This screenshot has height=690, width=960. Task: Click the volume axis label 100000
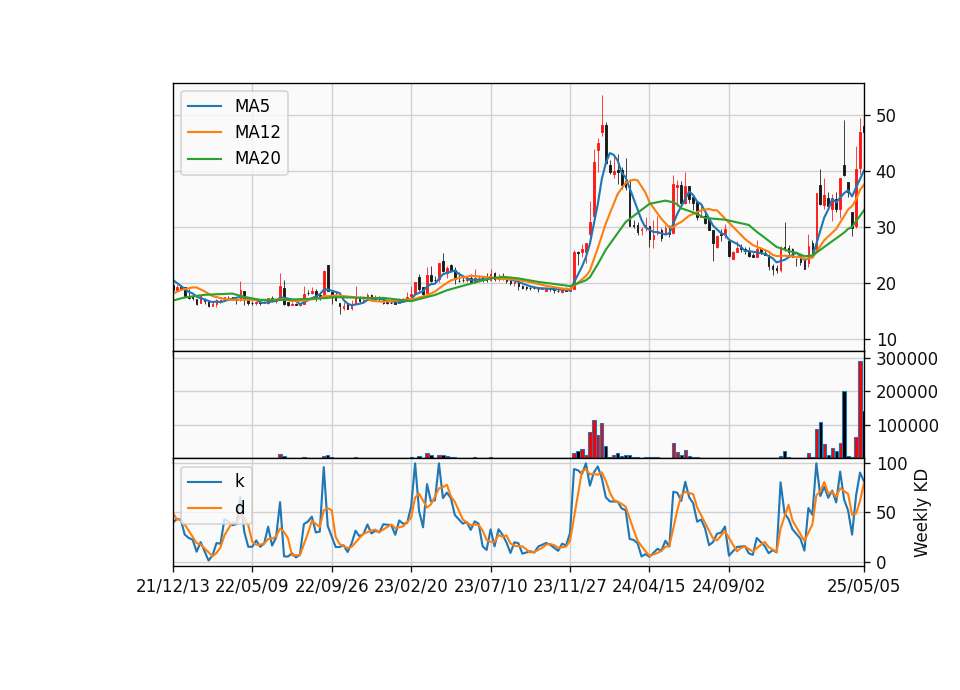[x=907, y=426]
